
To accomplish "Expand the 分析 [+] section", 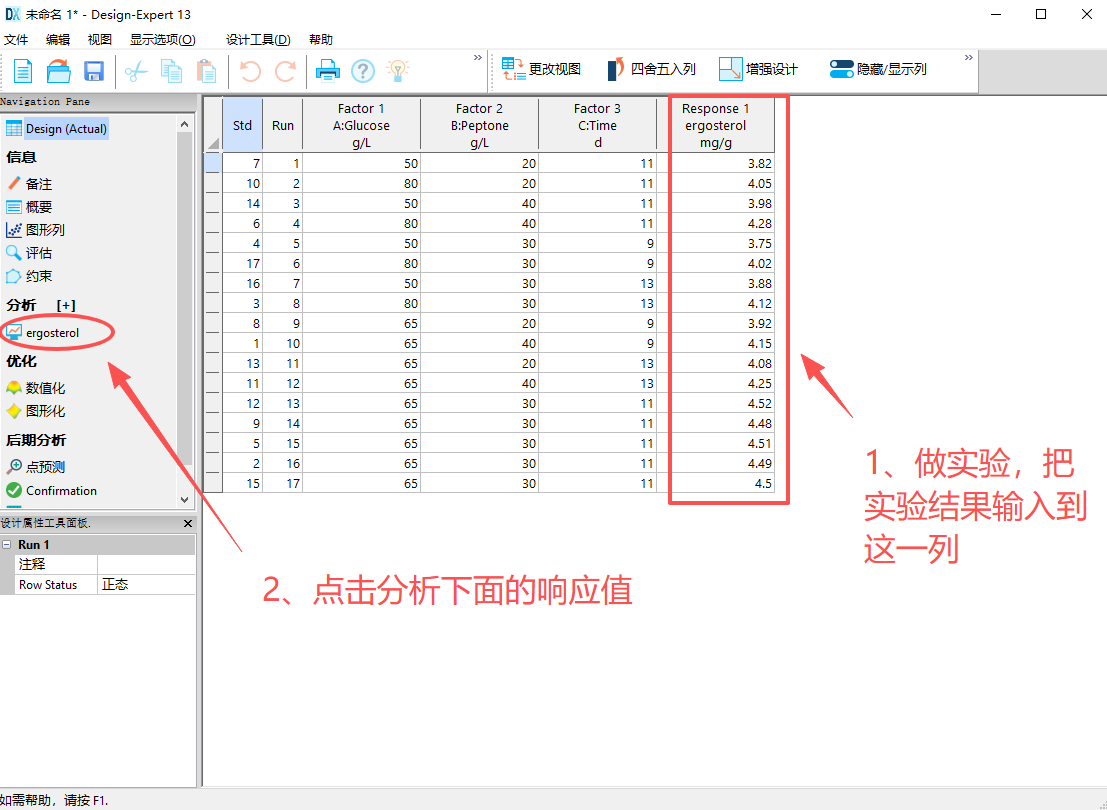I will 66,304.
